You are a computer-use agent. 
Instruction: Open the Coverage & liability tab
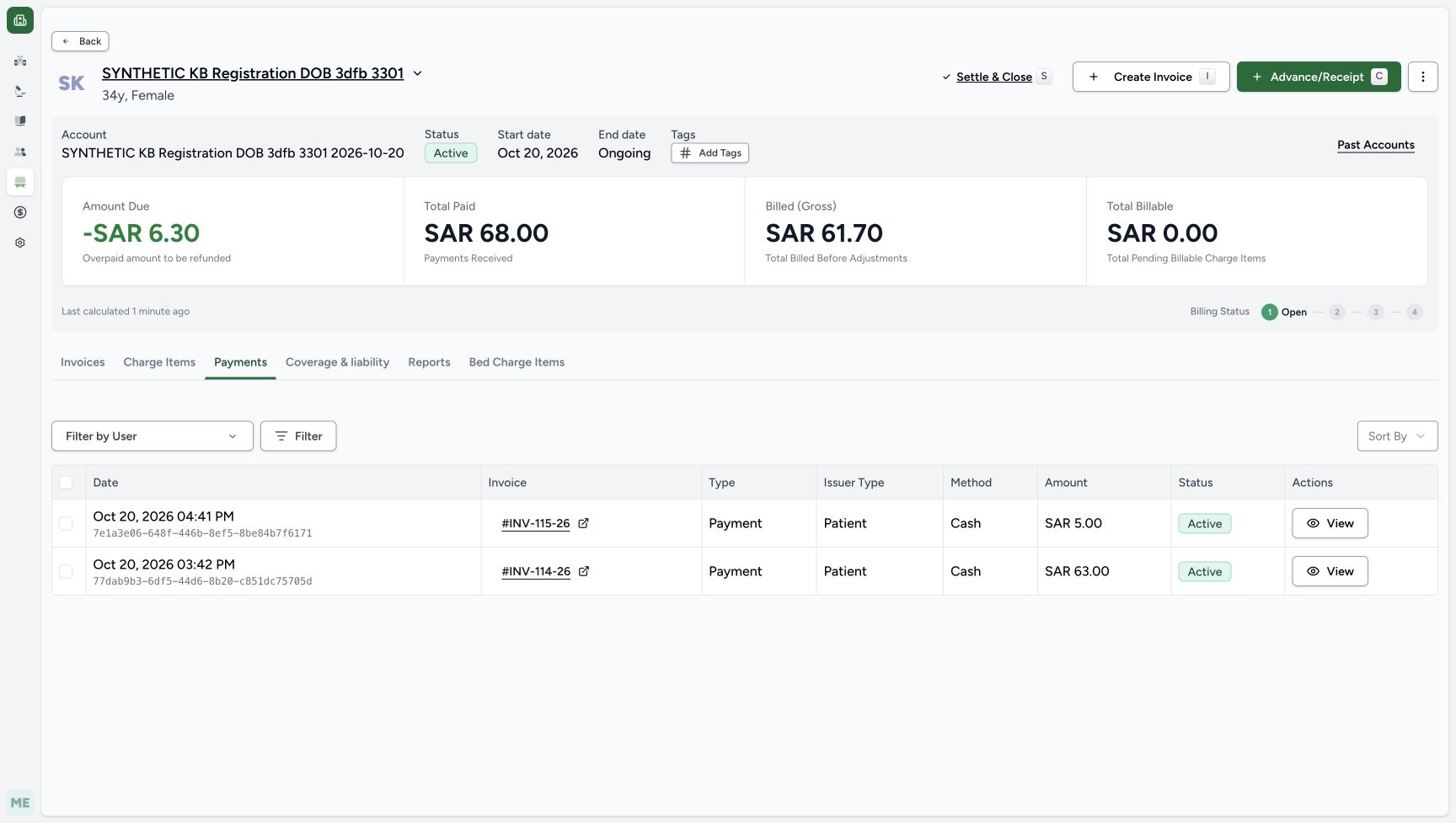point(337,362)
